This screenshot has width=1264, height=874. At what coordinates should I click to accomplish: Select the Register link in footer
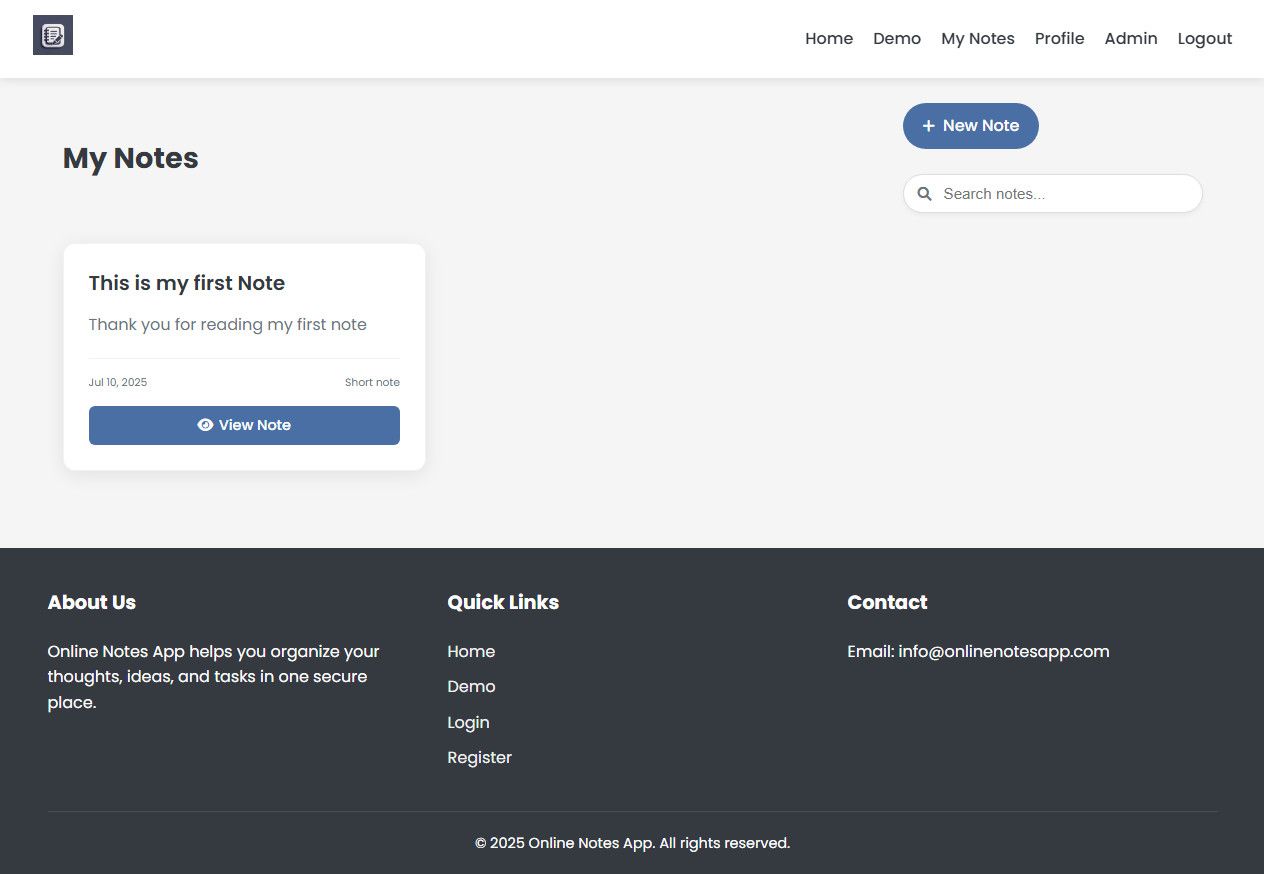pyautogui.click(x=479, y=757)
